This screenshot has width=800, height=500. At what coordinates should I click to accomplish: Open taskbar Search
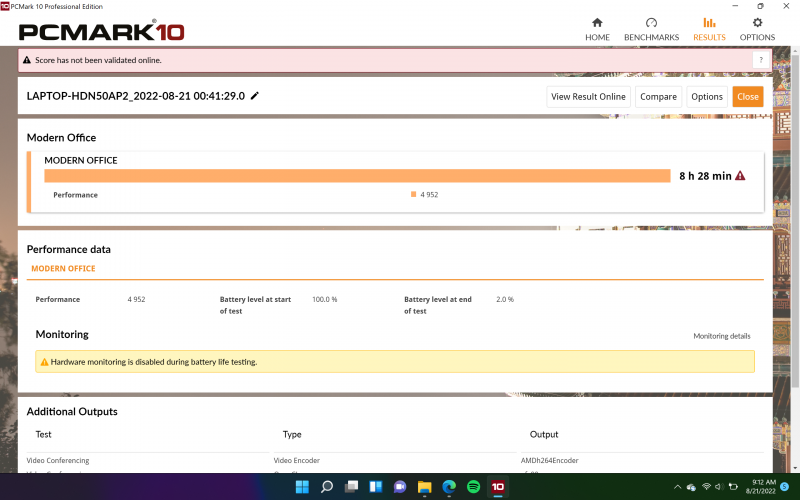[327, 487]
